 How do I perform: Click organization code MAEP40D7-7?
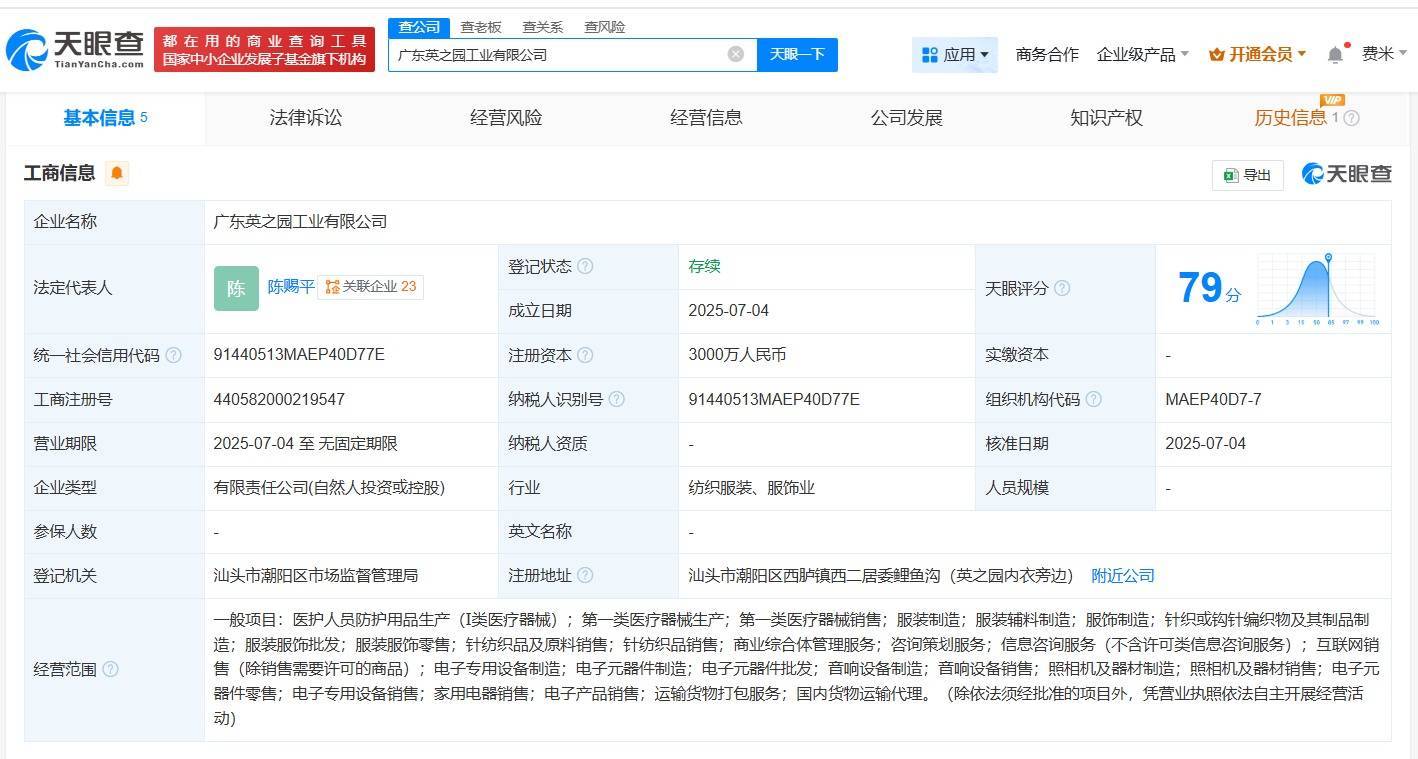[x=1213, y=399]
